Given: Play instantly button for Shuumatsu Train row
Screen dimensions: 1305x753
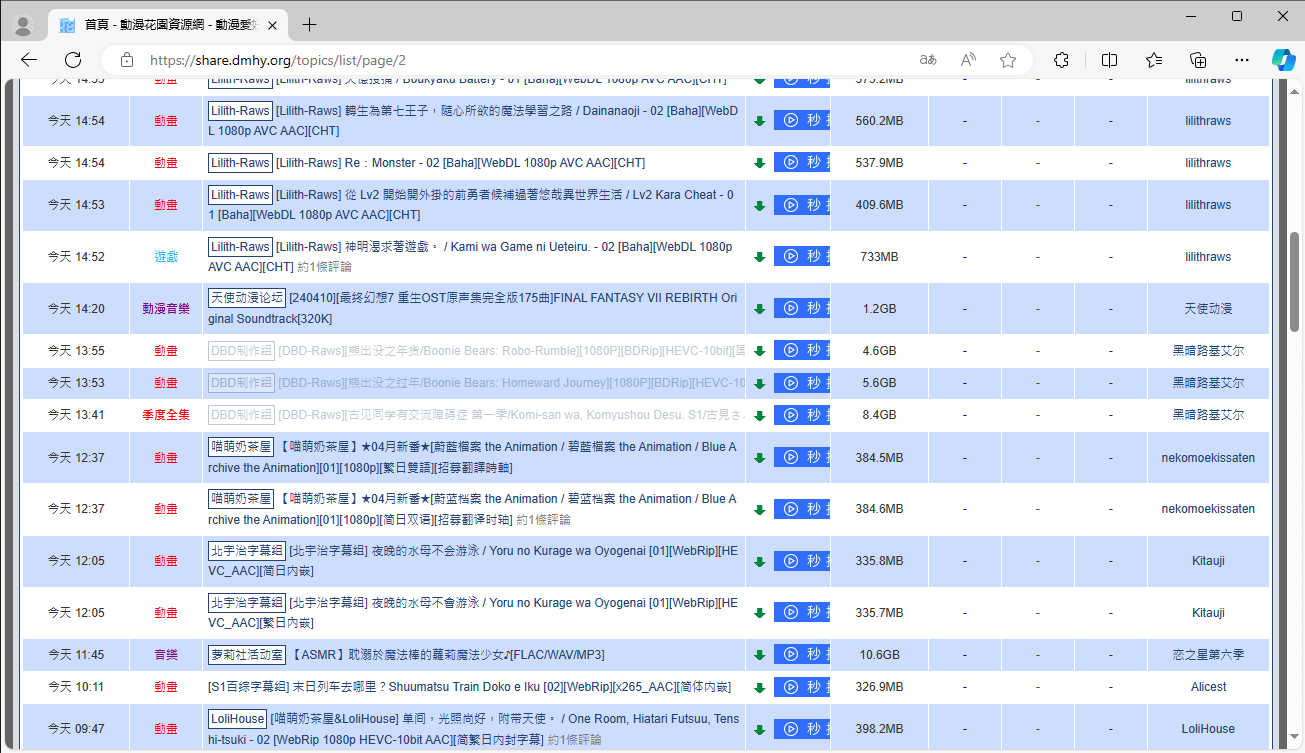Looking at the screenshot, I should pyautogui.click(x=802, y=686).
